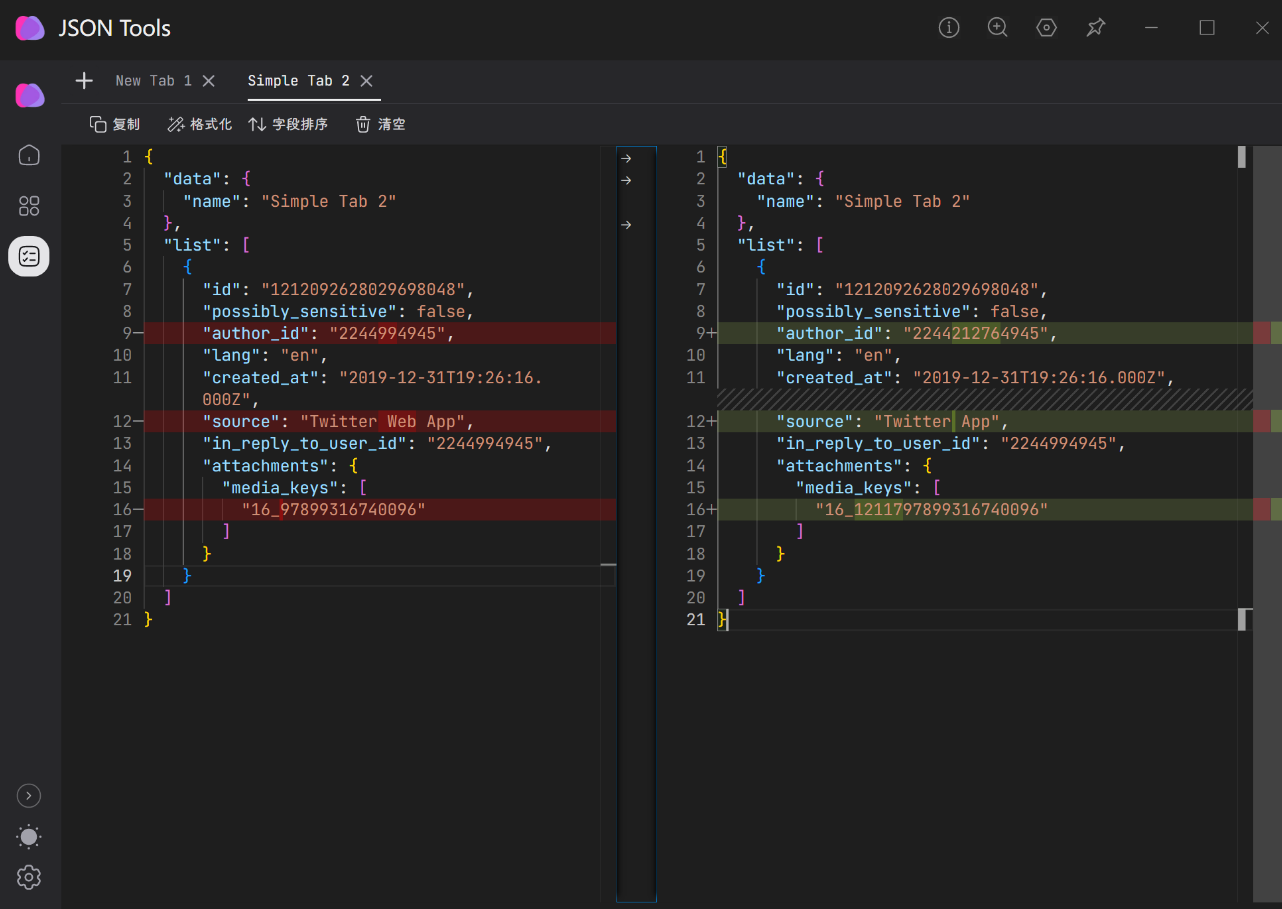Select the Simple Tab 2 tab
Screen dimensions: 1282x909
pos(298,81)
